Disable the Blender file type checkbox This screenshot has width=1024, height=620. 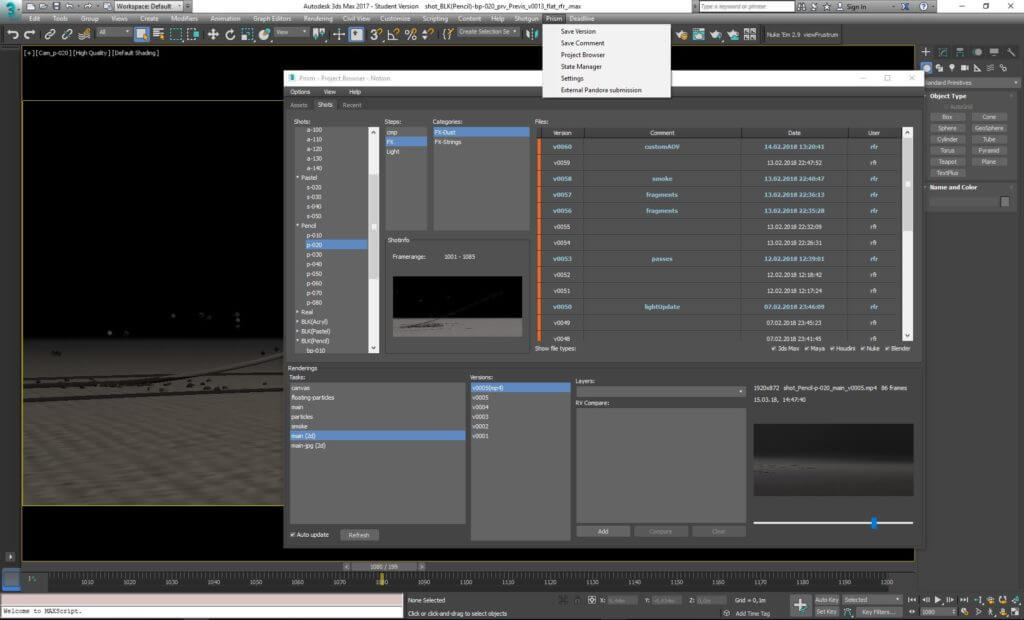(x=885, y=348)
